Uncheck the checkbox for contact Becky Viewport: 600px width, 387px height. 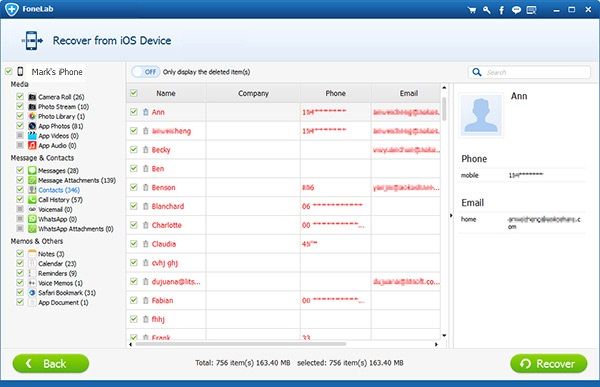pos(134,149)
